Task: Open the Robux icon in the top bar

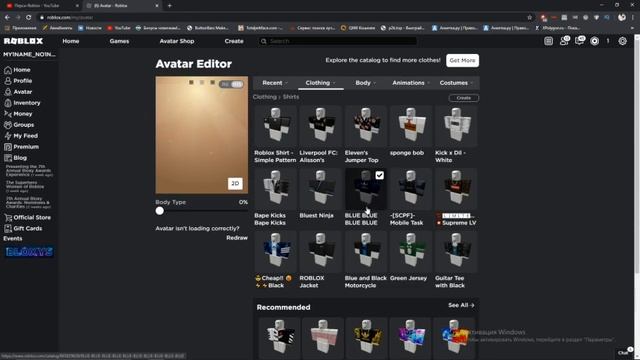Action: 595,41
